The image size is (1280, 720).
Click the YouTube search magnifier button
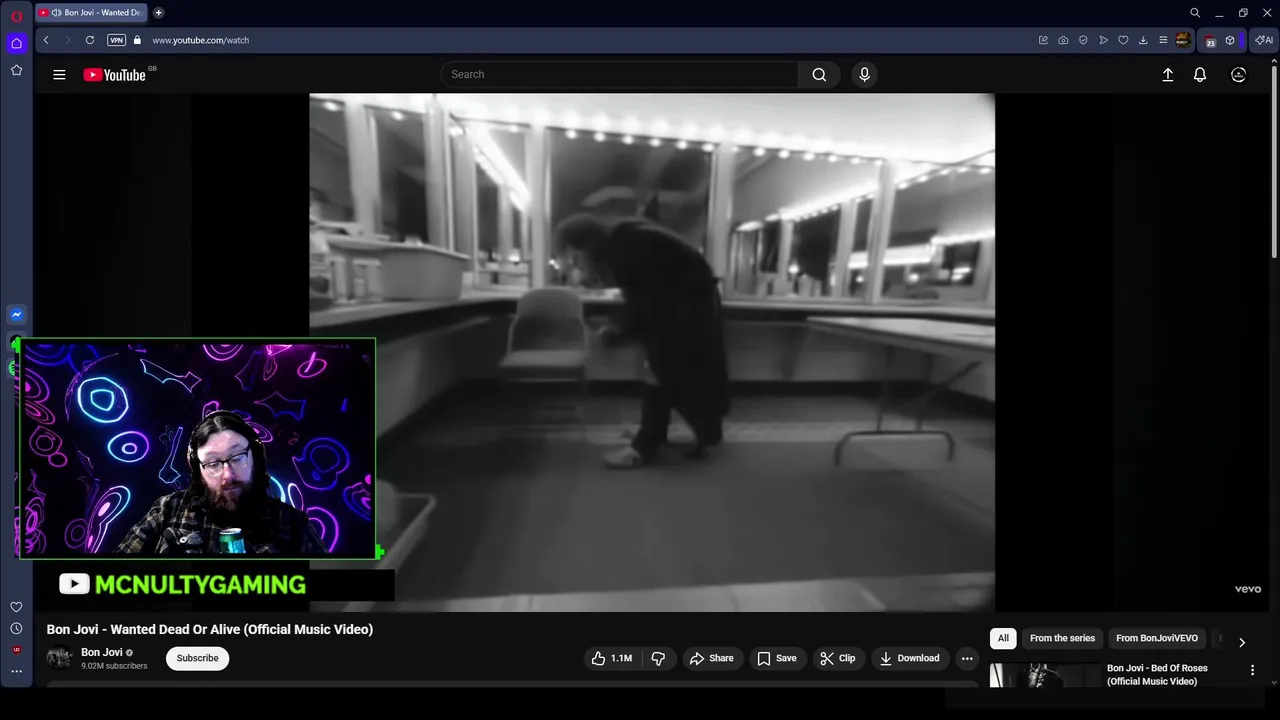pyautogui.click(x=819, y=74)
